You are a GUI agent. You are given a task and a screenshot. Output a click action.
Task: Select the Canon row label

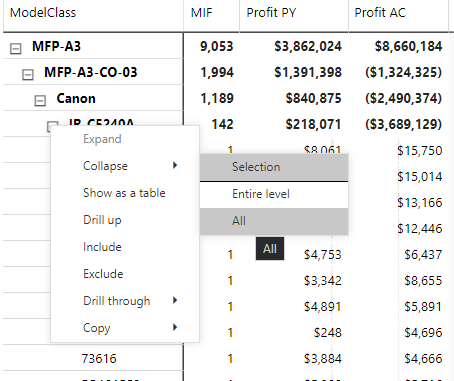click(76, 98)
